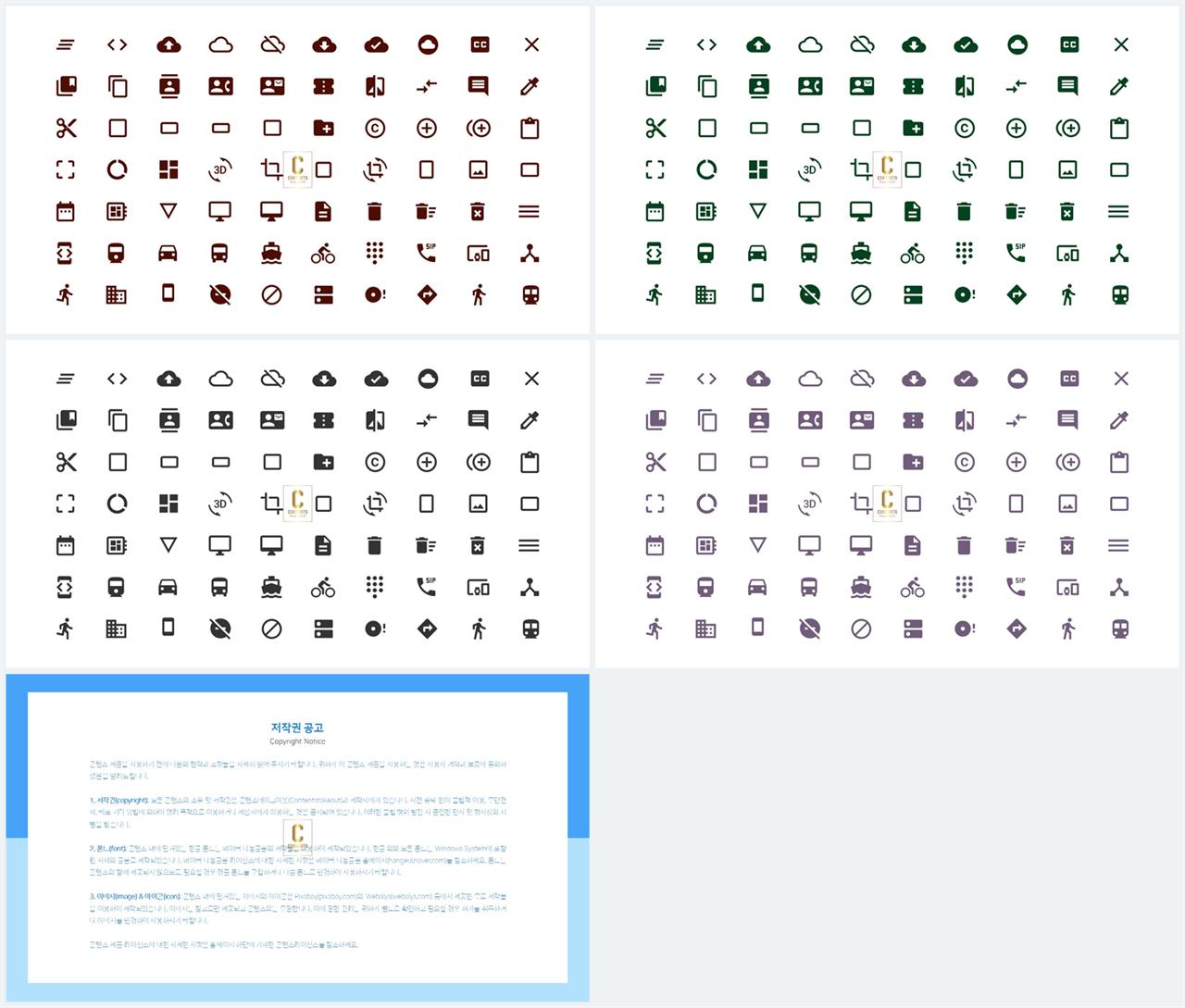Click the green dialpad dots icon
Image resolution: width=1185 pixels, height=1008 pixels.
click(964, 252)
